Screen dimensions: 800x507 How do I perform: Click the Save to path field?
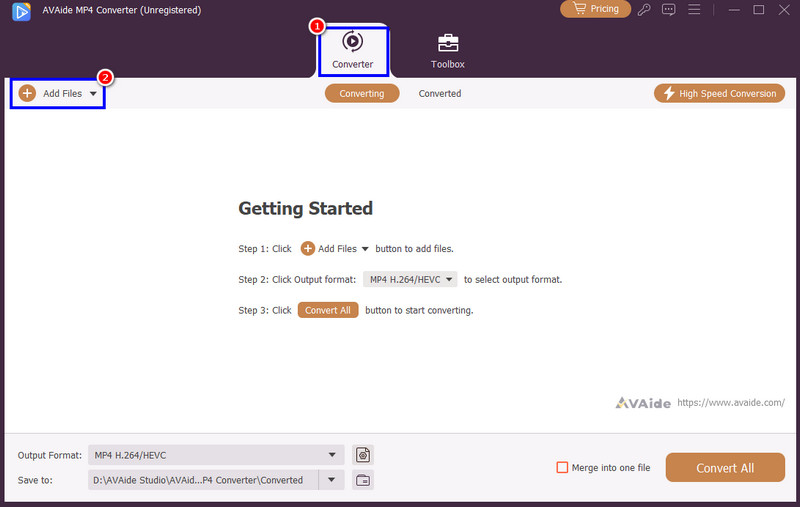click(x=200, y=480)
